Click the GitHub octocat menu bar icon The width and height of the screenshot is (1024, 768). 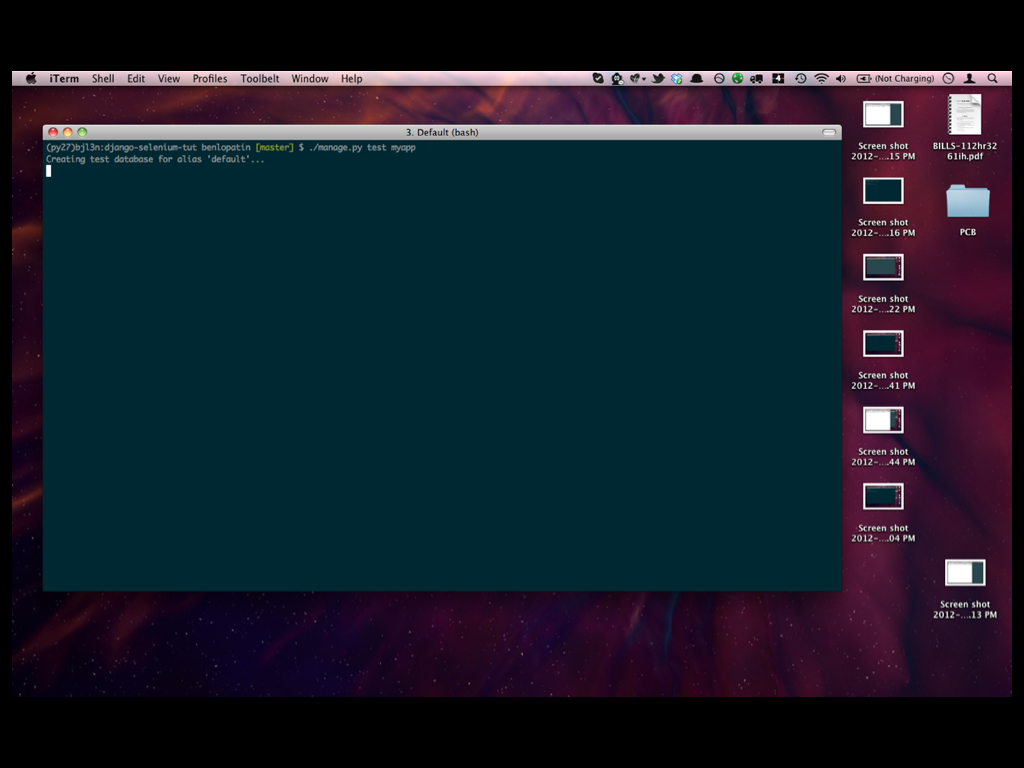pyautogui.click(x=617, y=78)
